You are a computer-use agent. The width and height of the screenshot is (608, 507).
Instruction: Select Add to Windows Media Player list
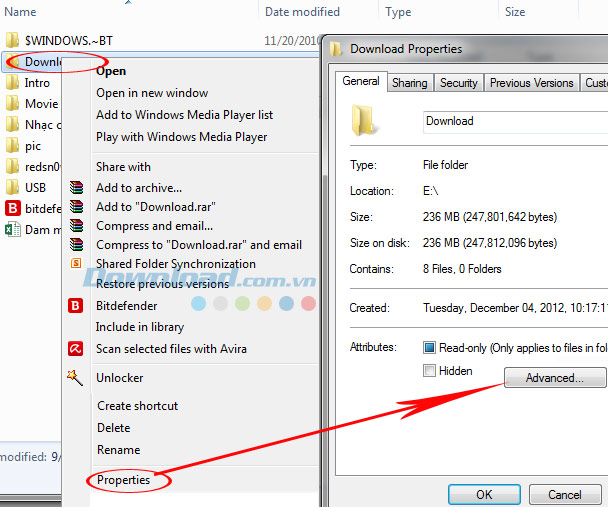pyautogui.click(x=185, y=115)
